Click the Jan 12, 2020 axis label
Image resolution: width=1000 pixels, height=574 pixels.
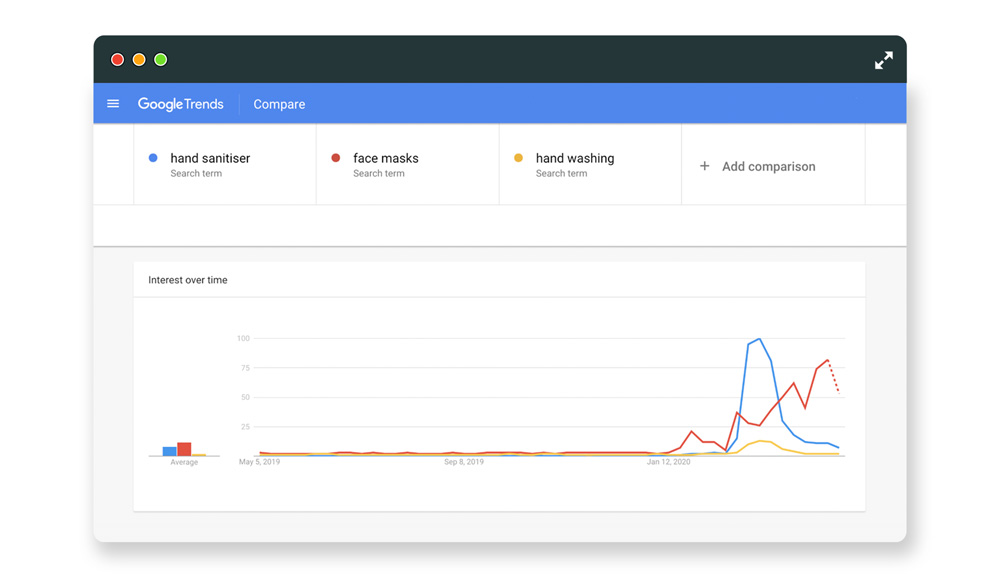(668, 462)
